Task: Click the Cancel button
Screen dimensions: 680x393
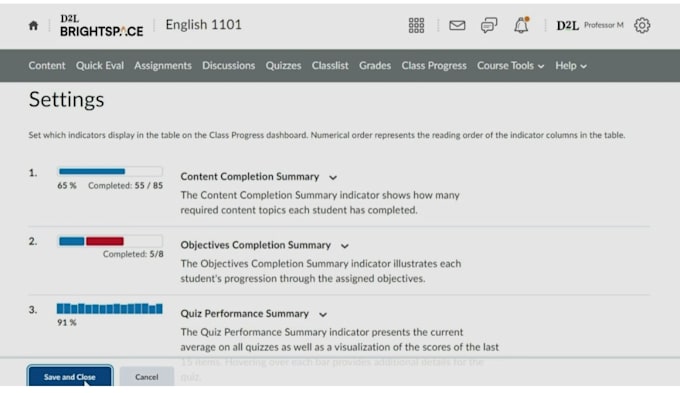Action: click(147, 377)
